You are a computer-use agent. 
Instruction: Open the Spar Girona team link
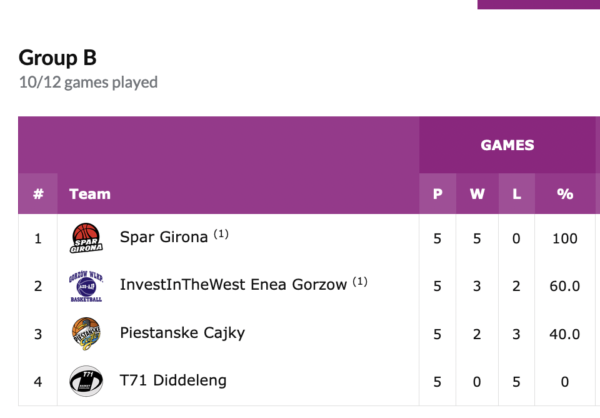(164, 238)
